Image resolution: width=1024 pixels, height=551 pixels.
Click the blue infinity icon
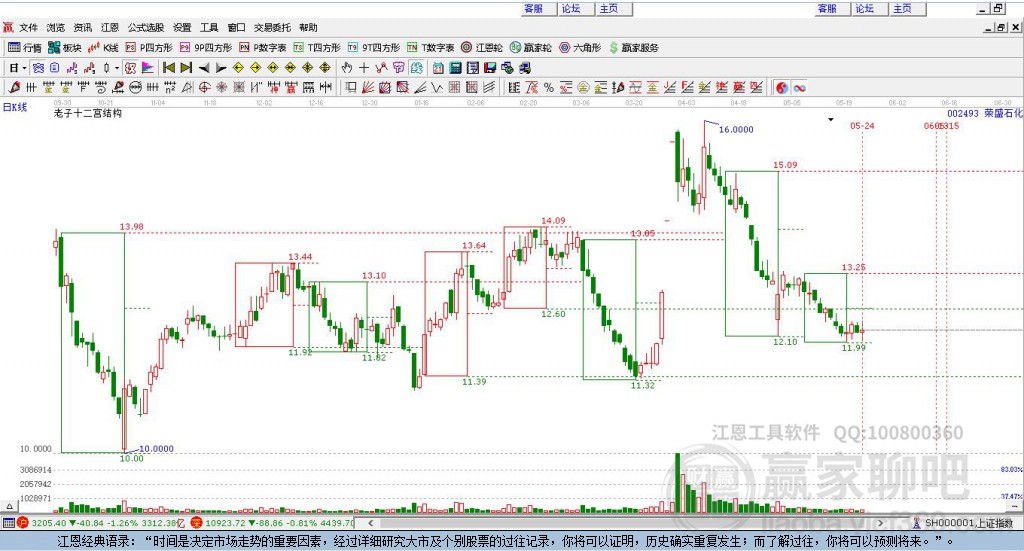799,87
